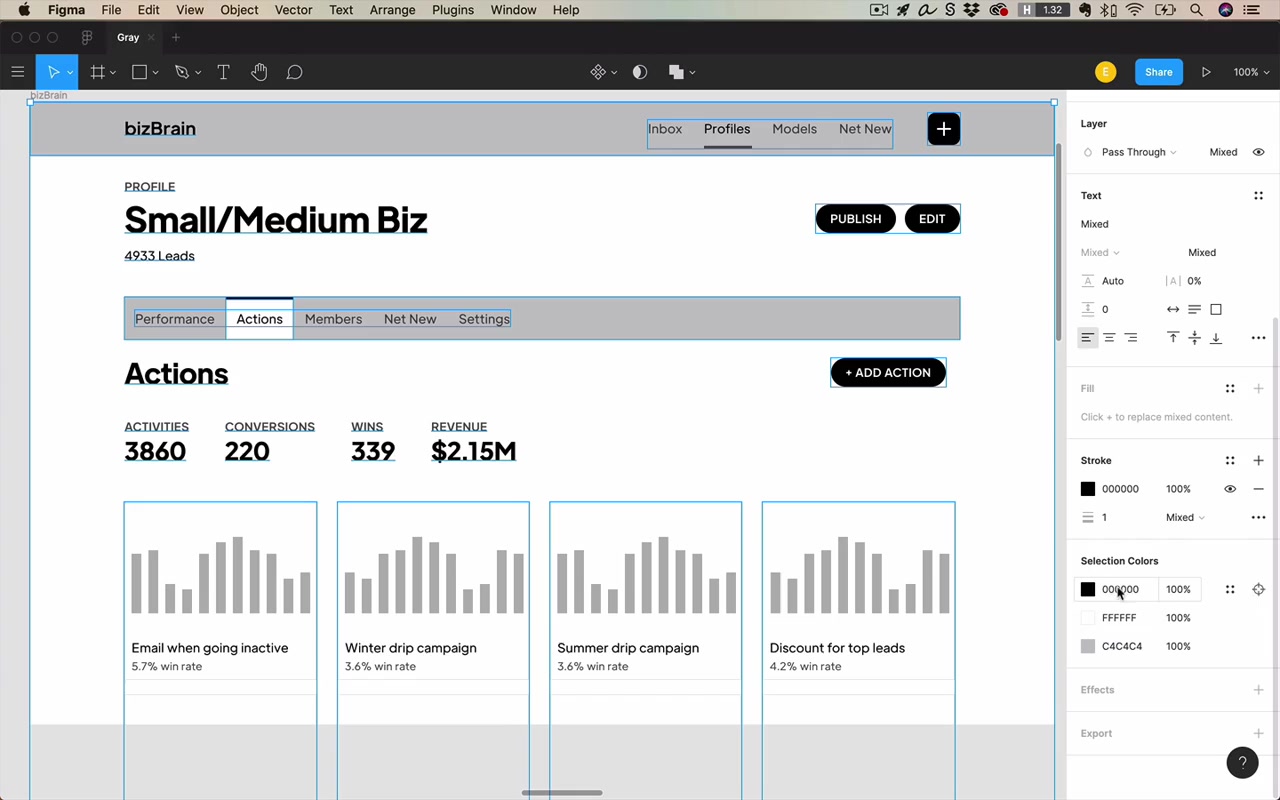Click the EDIT button on canvas
The image size is (1280, 800).
click(932, 219)
